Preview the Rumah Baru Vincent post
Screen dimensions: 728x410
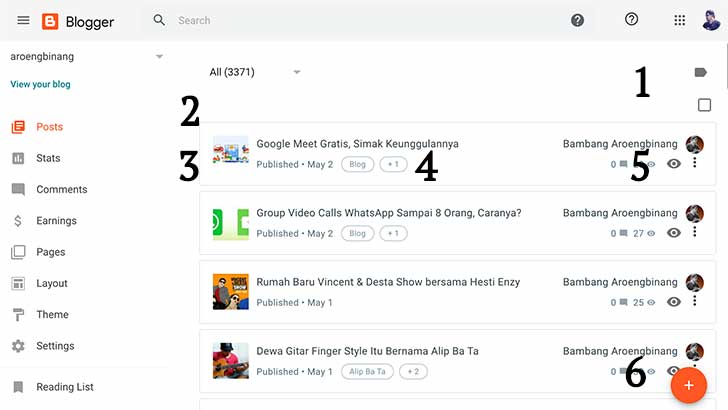[674, 302]
